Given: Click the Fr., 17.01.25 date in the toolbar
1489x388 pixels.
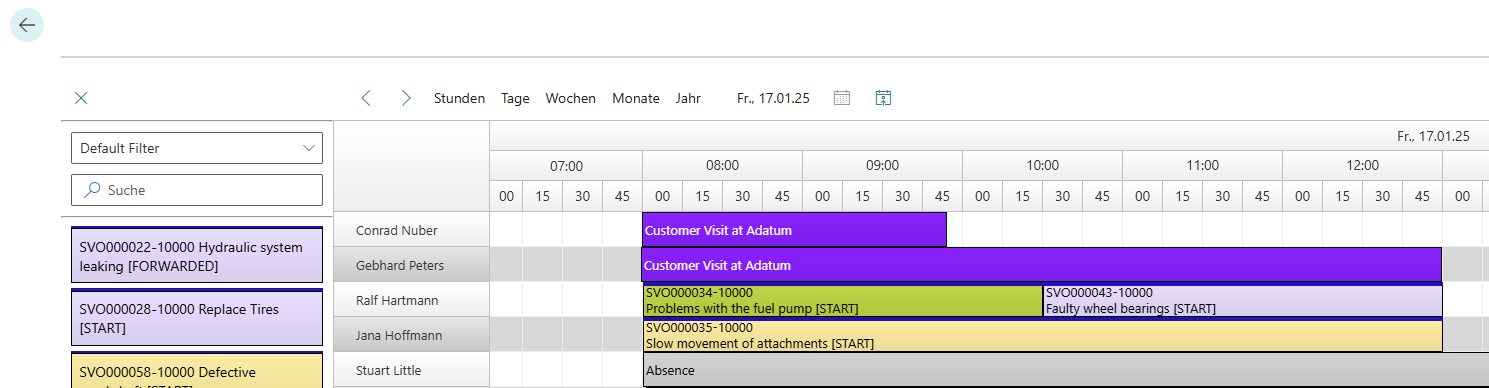Looking at the screenshot, I should [773, 98].
